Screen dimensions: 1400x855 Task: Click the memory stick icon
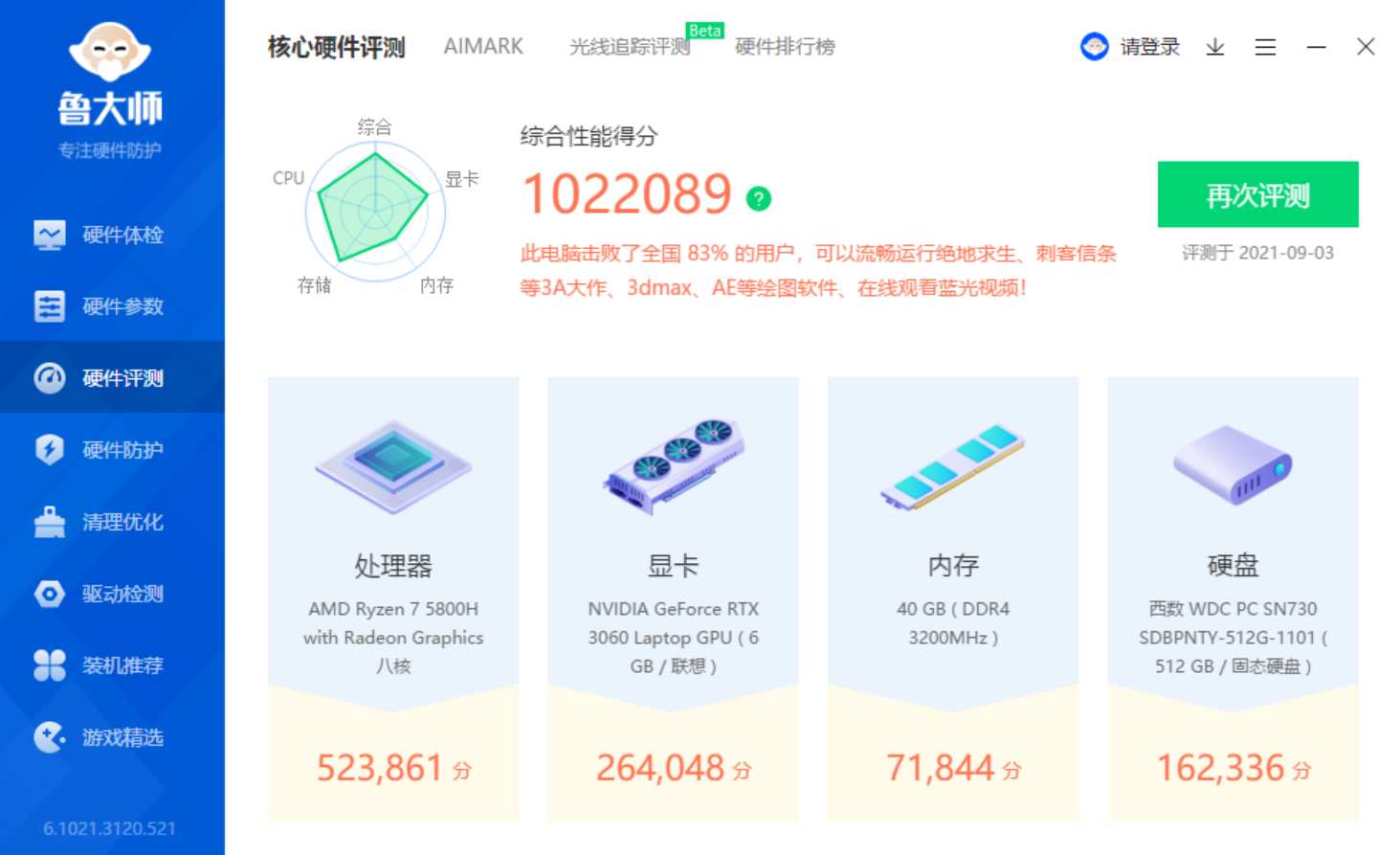click(x=953, y=465)
